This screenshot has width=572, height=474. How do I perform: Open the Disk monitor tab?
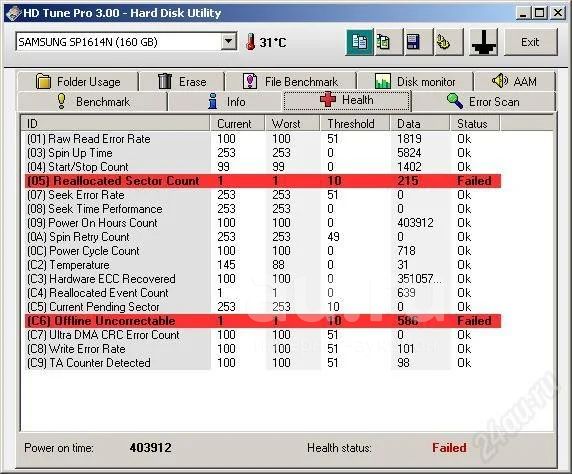point(415,81)
